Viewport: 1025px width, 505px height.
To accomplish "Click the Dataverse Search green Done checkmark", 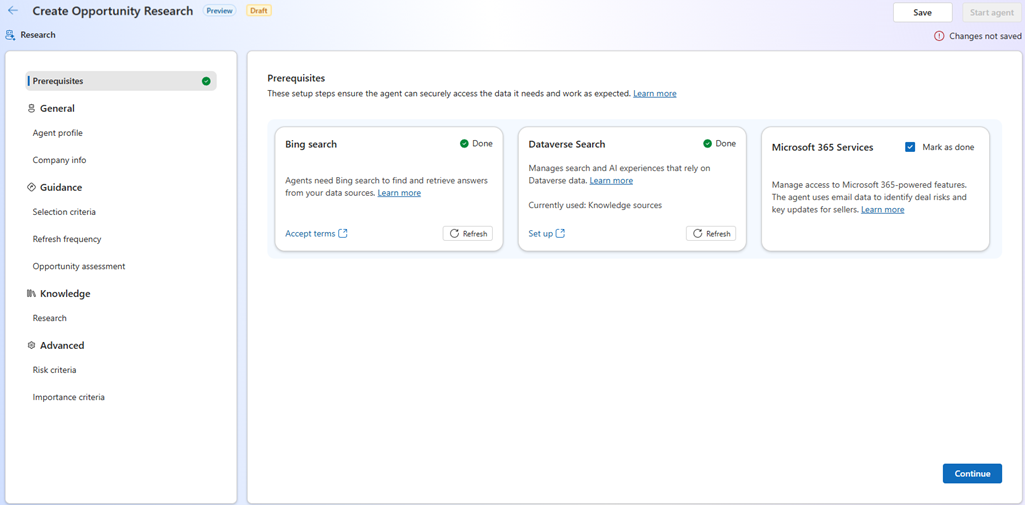I will tap(707, 144).
